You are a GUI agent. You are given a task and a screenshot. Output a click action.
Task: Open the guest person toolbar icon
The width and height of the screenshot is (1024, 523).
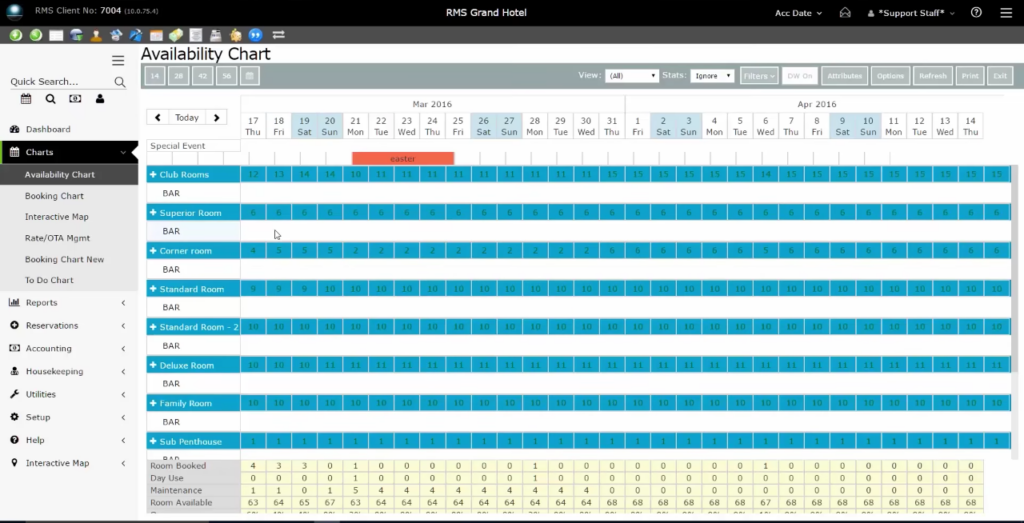tap(96, 35)
